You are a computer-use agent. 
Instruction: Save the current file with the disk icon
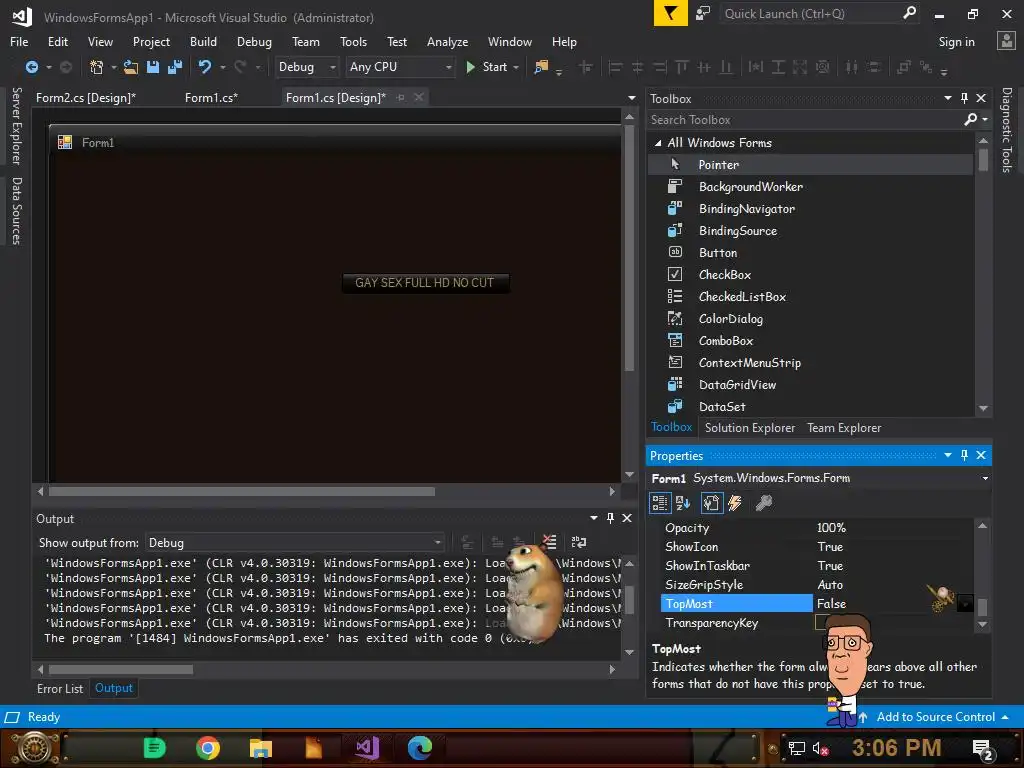point(153,67)
